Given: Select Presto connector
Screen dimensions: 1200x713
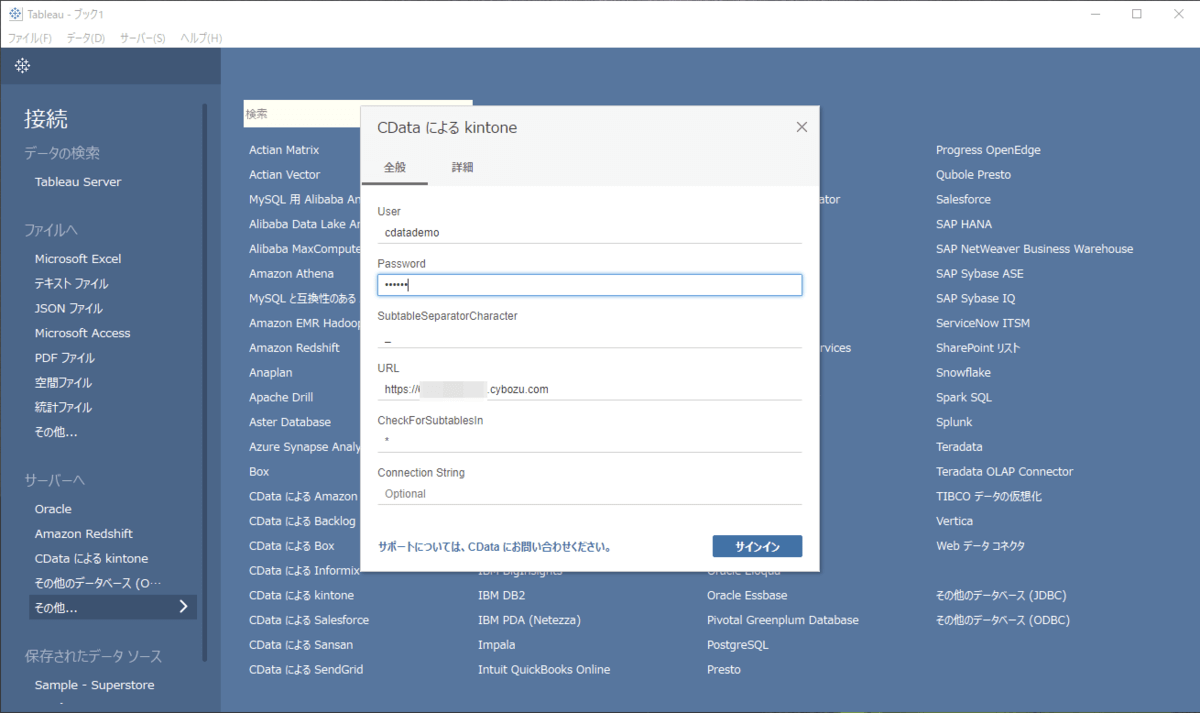Looking at the screenshot, I should click(x=724, y=670).
